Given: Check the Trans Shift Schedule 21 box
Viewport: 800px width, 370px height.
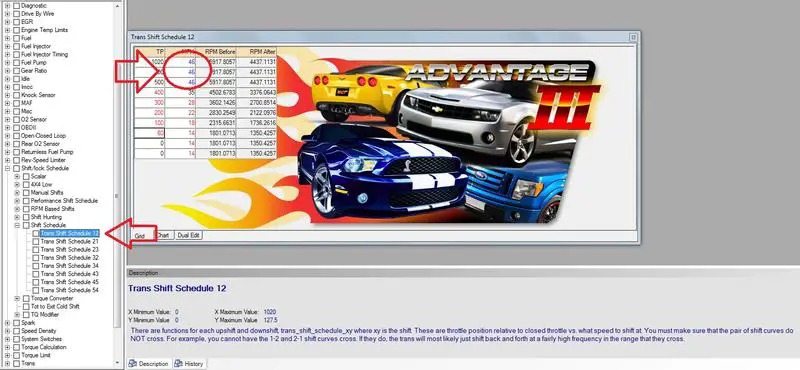Looking at the screenshot, I should click(35, 241).
